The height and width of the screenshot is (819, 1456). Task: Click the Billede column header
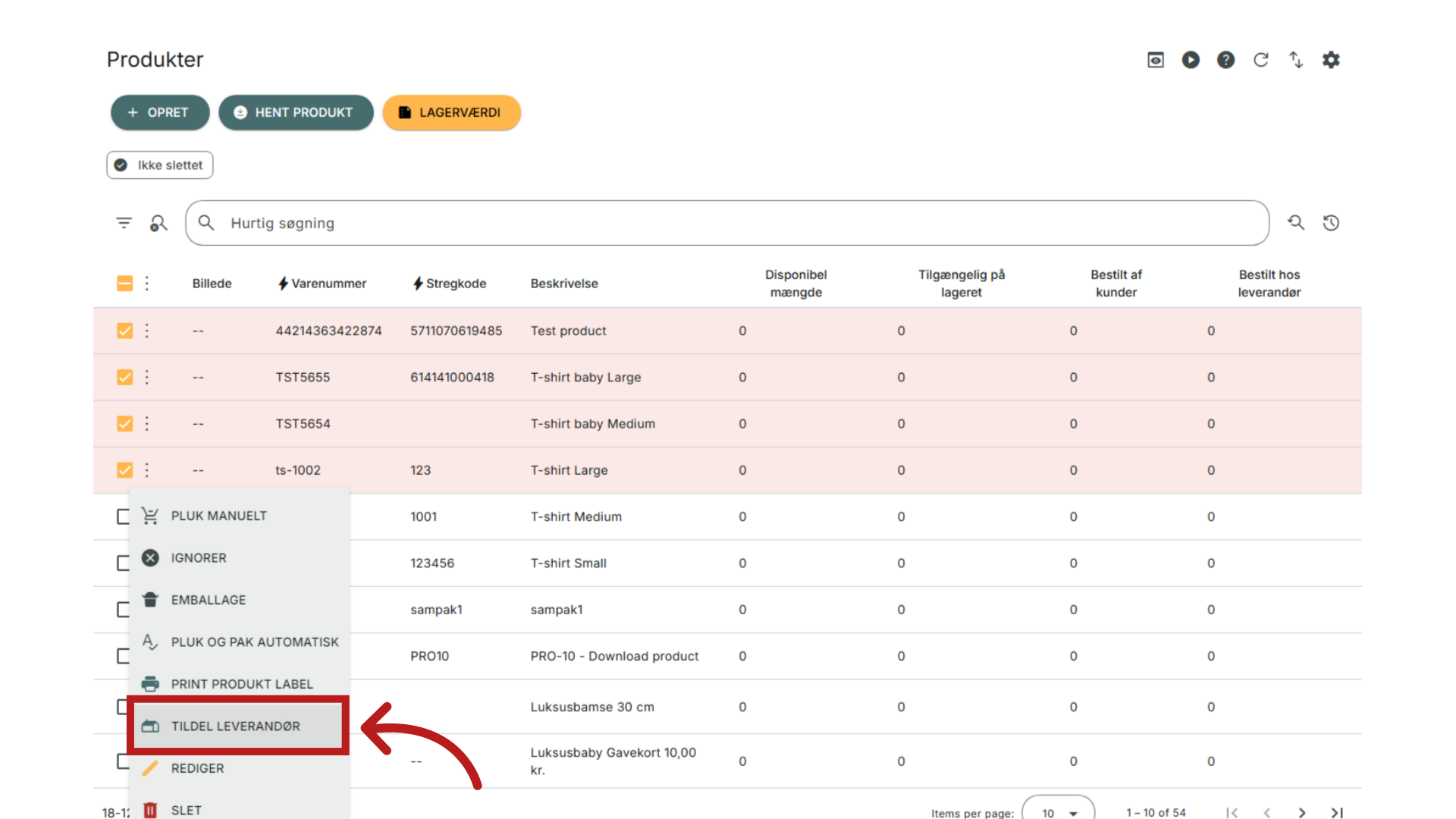212,284
